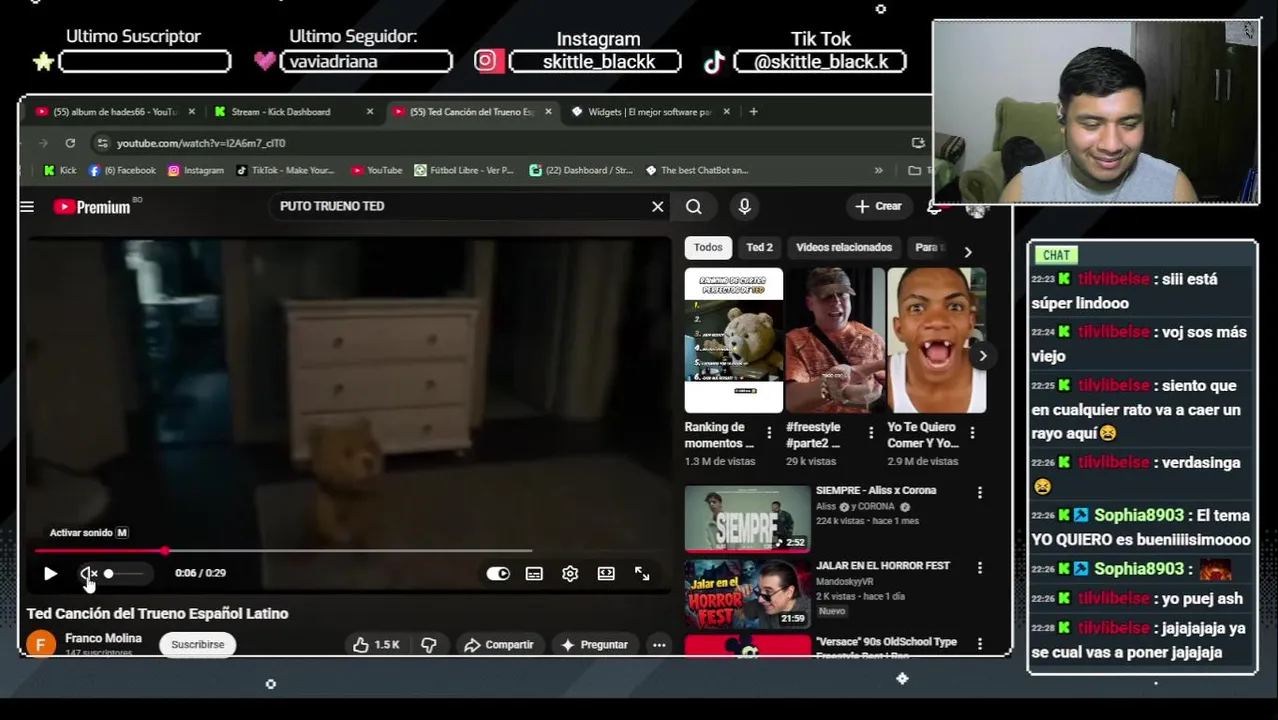Open The best ChatBot bookmark

pyautogui.click(x=697, y=170)
